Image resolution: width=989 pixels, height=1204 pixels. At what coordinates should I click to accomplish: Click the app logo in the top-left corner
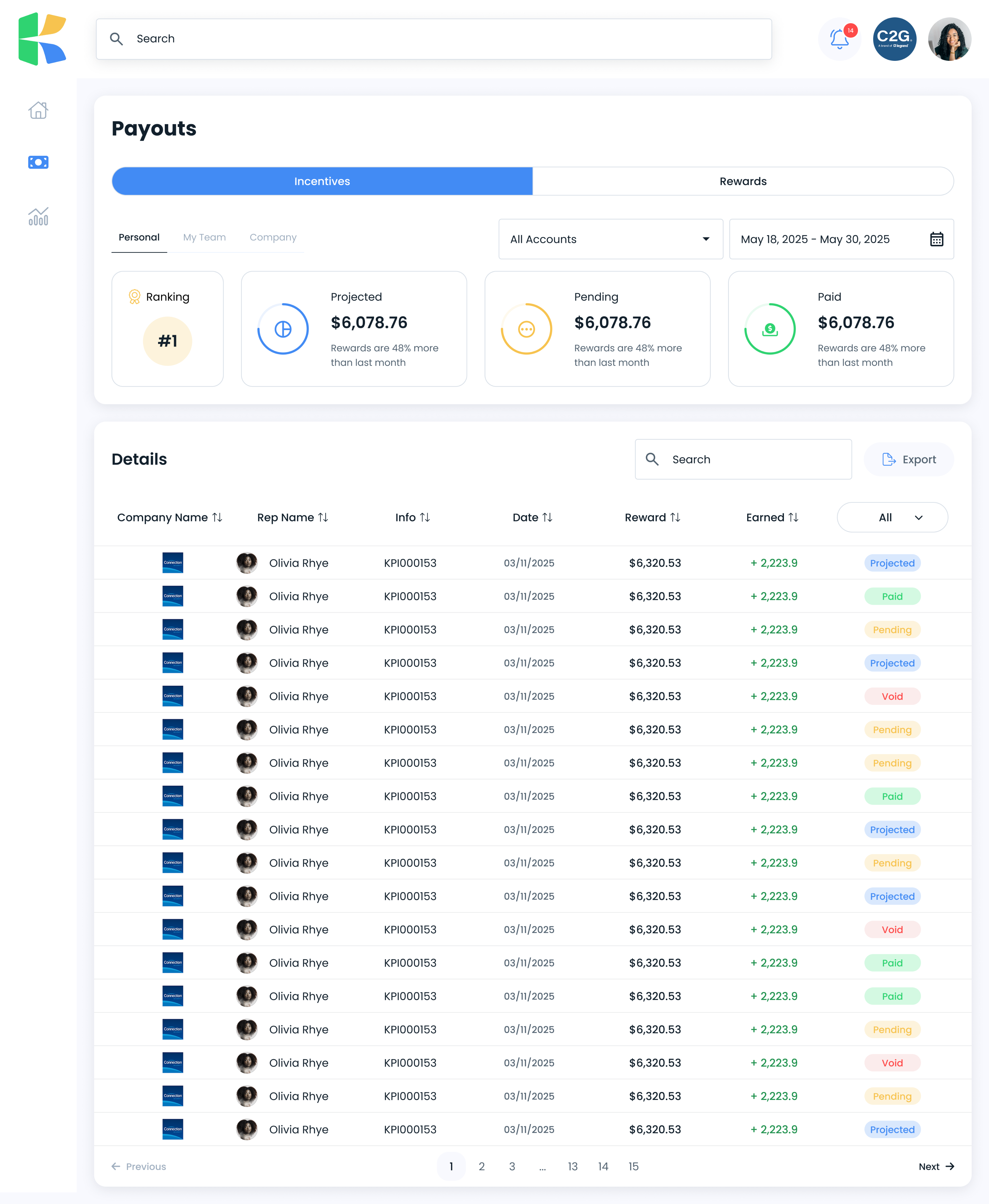(42, 39)
